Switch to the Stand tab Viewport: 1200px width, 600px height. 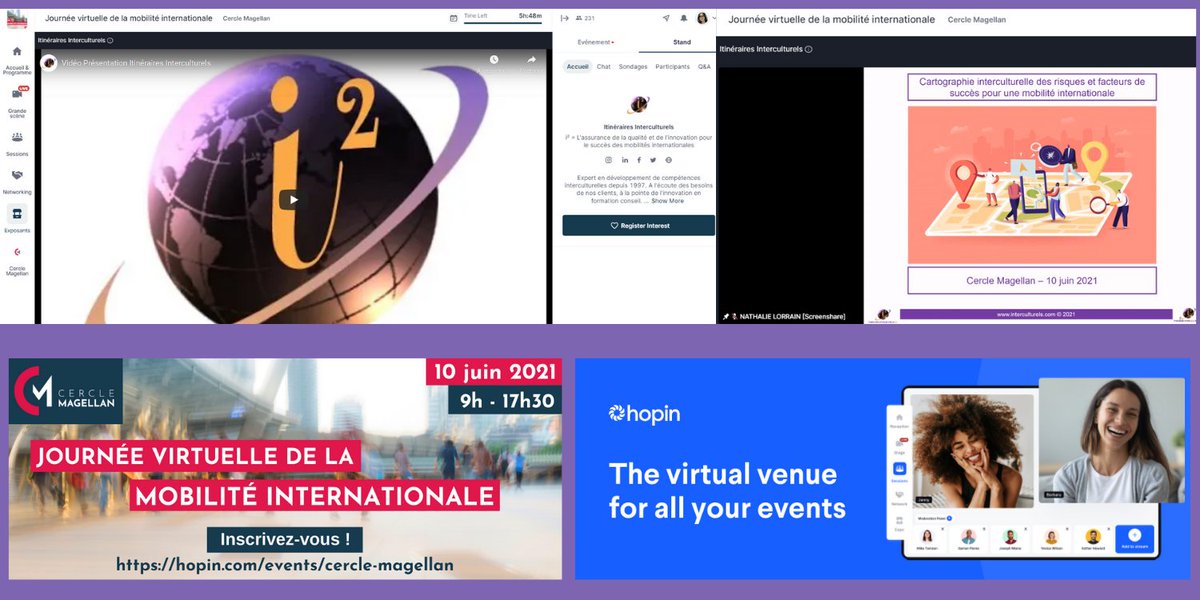682,42
